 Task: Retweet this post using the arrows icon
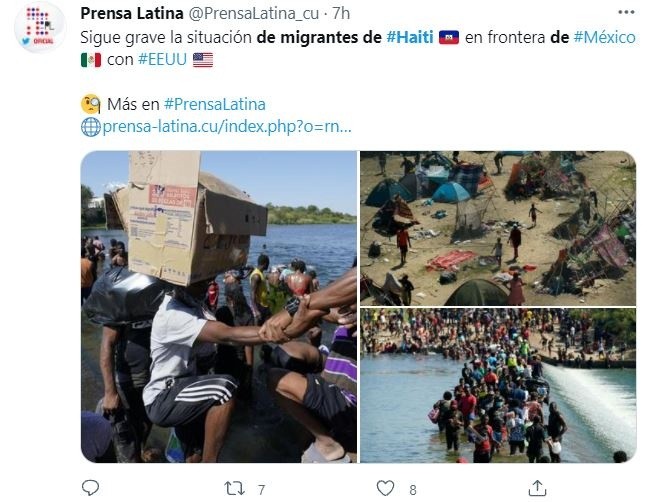234,488
